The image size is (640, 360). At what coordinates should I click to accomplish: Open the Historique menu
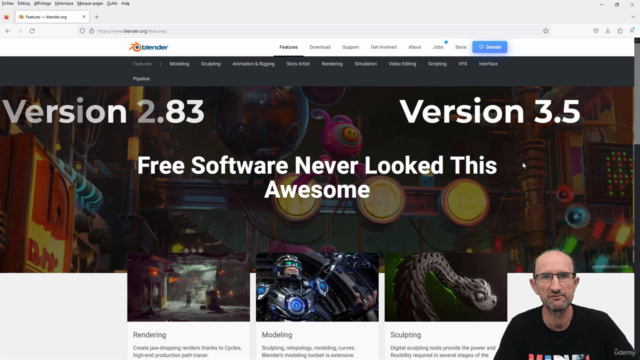pyautogui.click(x=64, y=3)
